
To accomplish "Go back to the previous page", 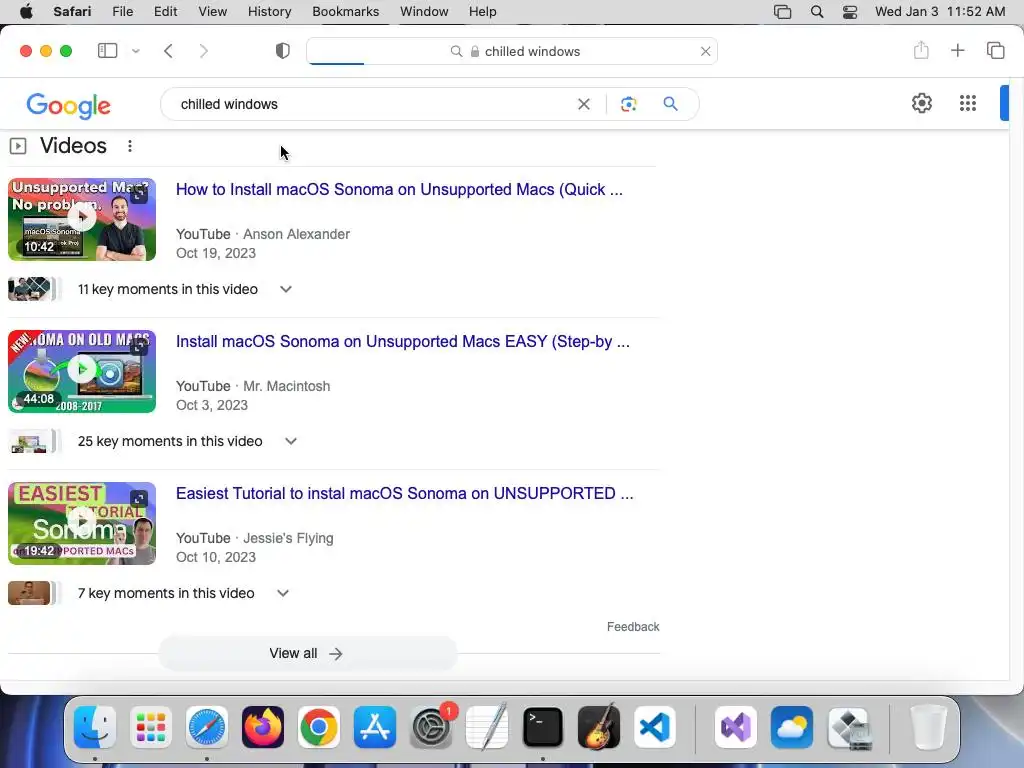I will [x=168, y=51].
